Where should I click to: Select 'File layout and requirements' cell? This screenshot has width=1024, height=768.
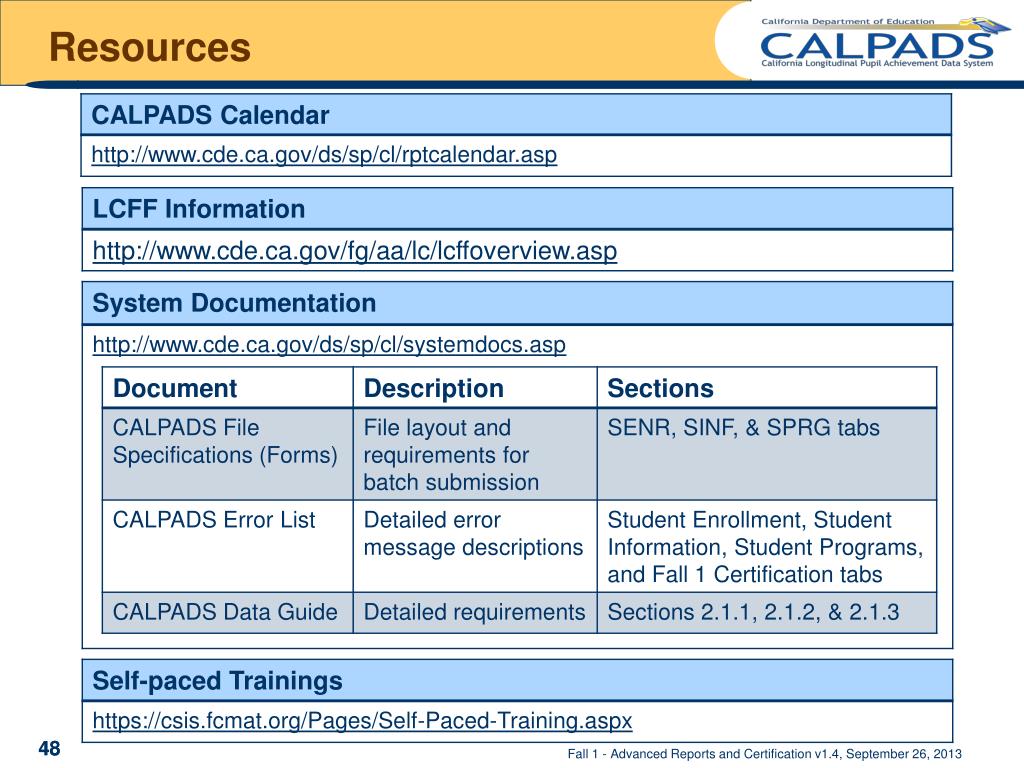click(x=475, y=455)
